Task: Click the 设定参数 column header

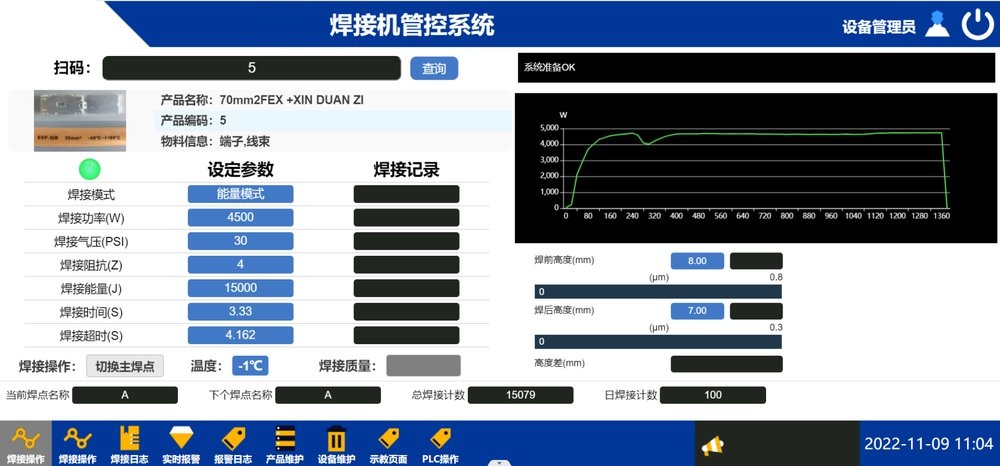Action: (240, 170)
